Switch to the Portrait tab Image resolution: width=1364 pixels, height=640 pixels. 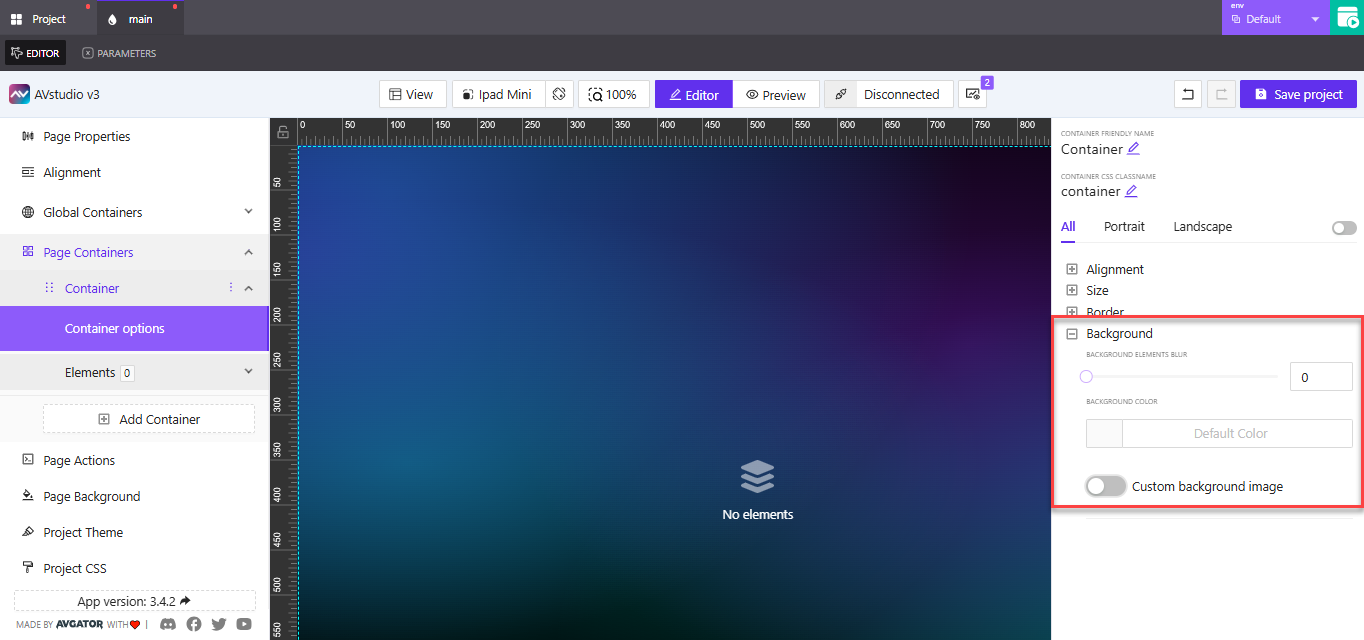point(1124,226)
